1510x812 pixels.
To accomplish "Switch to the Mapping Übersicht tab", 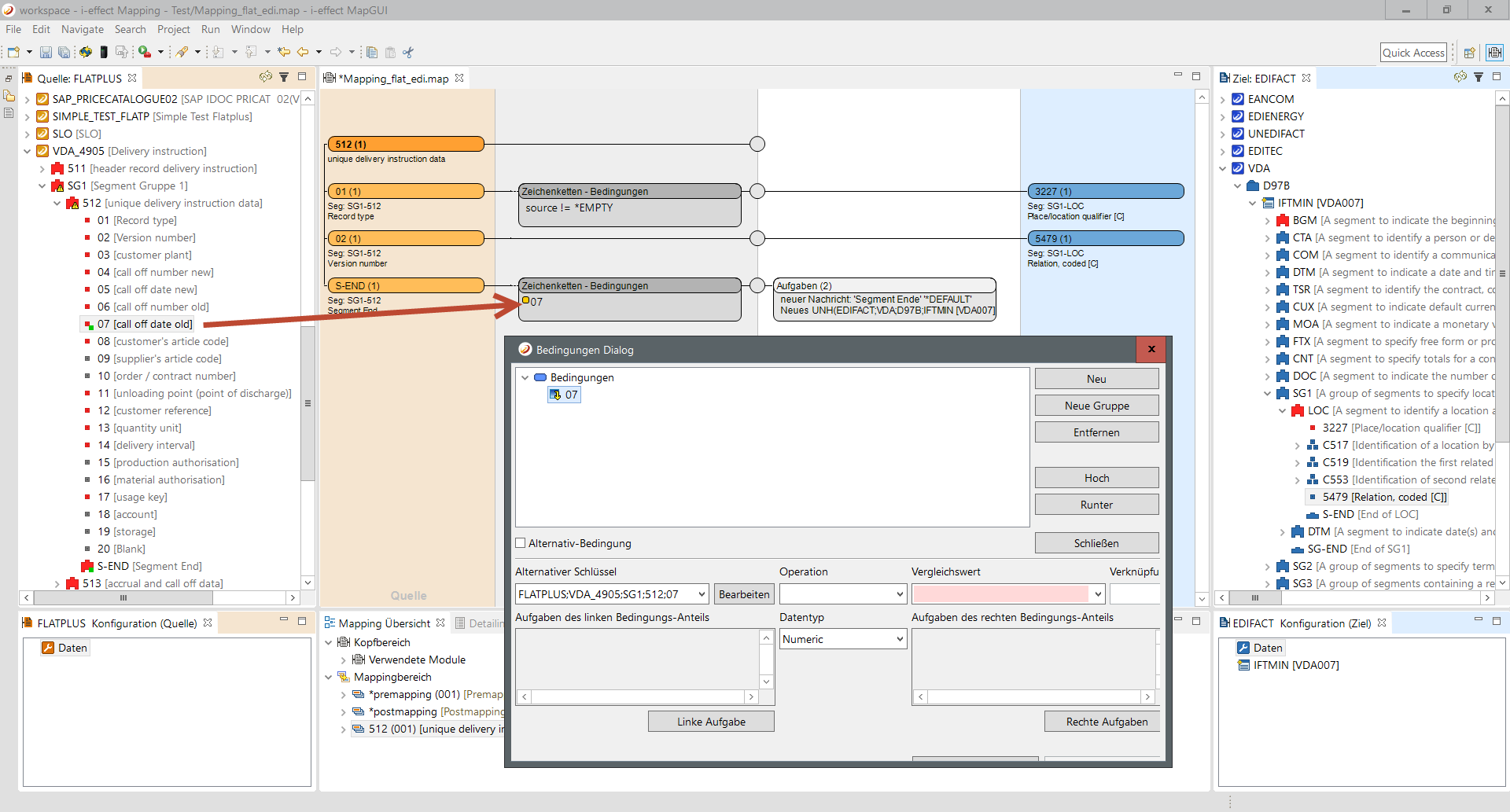I will click(x=384, y=623).
